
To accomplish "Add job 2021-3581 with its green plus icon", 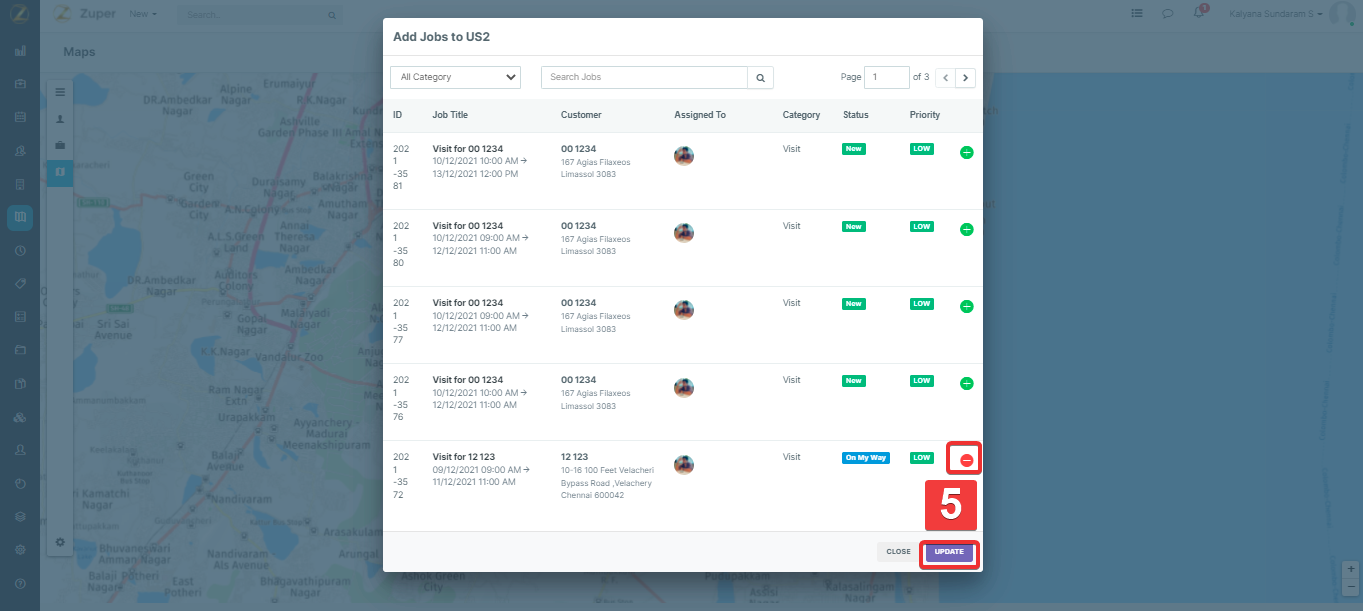I will click(966, 152).
